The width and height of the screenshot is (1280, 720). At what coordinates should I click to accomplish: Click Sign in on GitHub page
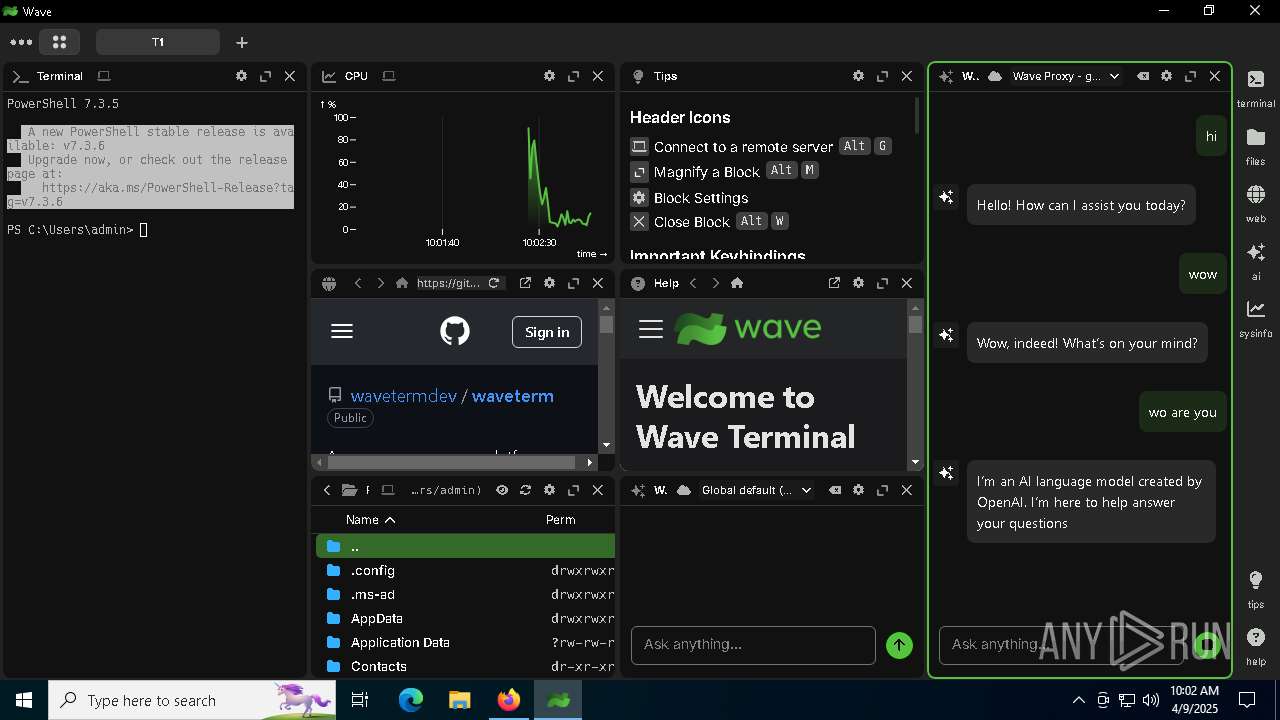pos(547,332)
